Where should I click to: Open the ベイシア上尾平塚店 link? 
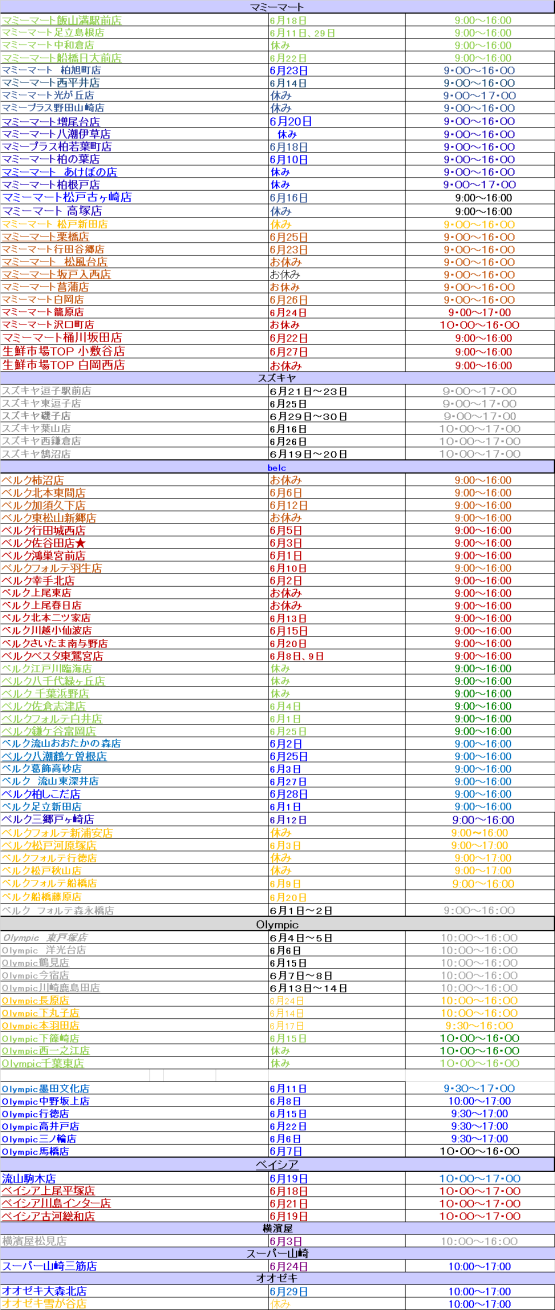tap(48, 1191)
